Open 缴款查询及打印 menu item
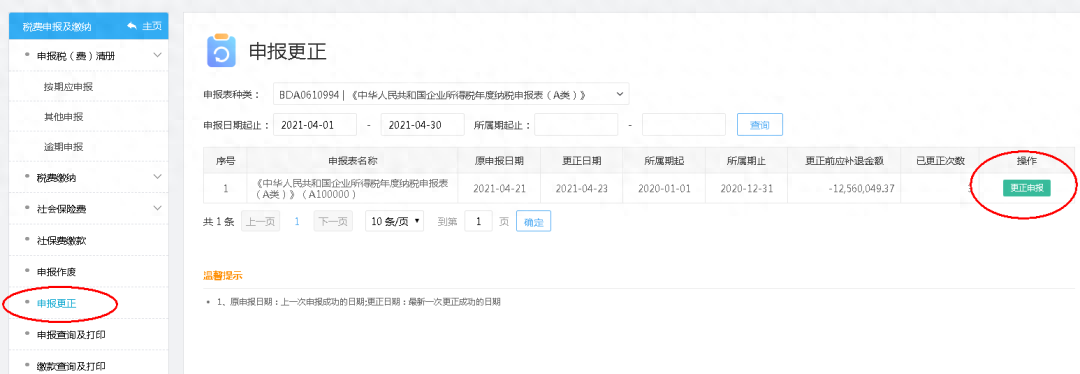Screen dimensions: 1080x374 (x=71, y=366)
